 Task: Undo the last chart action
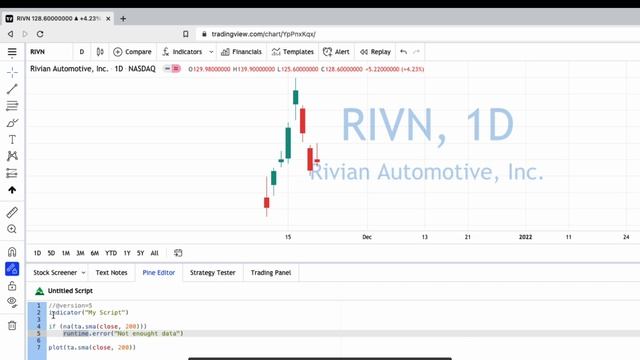tap(403, 52)
